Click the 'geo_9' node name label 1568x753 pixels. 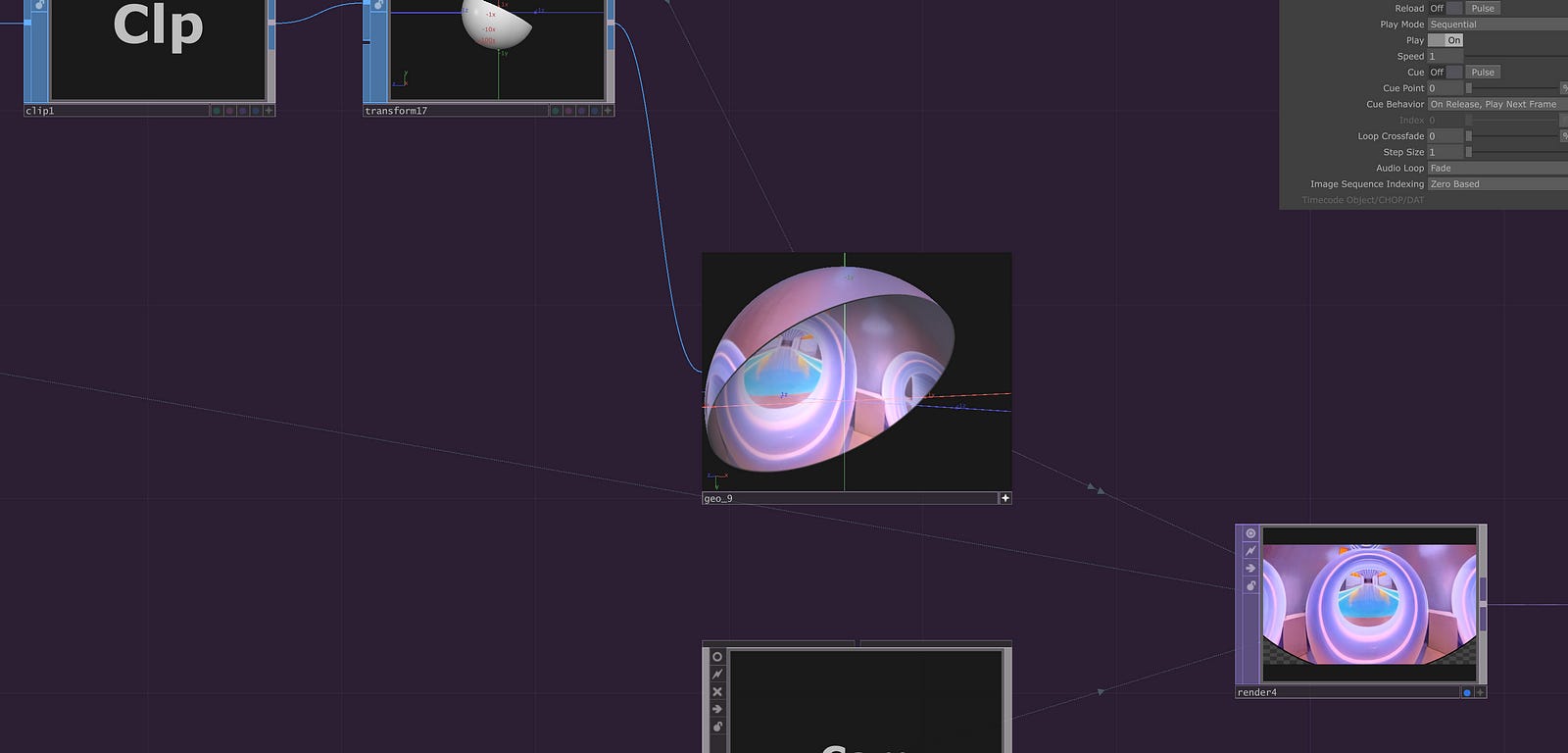coord(718,499)
